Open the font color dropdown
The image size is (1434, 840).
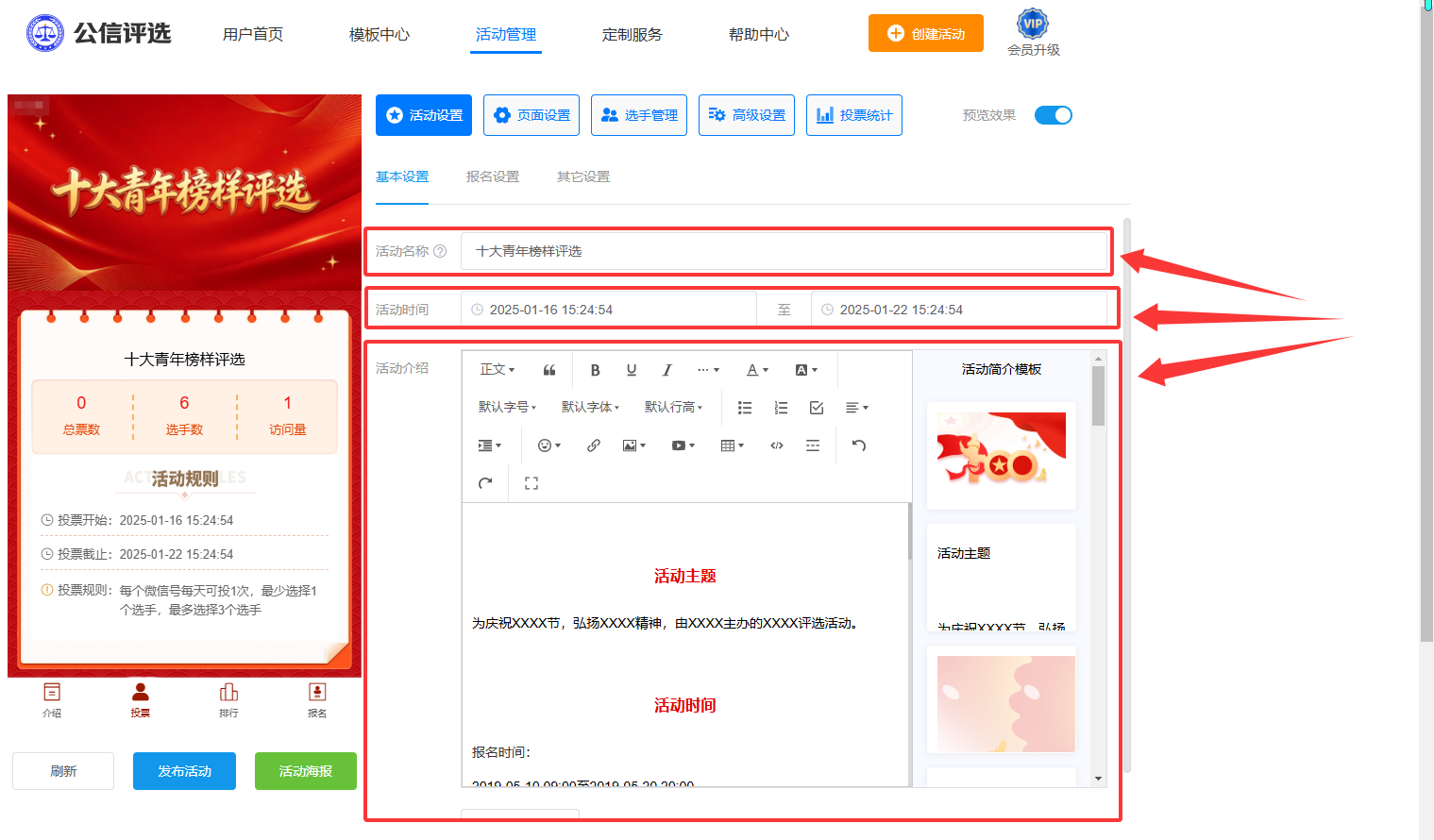757,370
